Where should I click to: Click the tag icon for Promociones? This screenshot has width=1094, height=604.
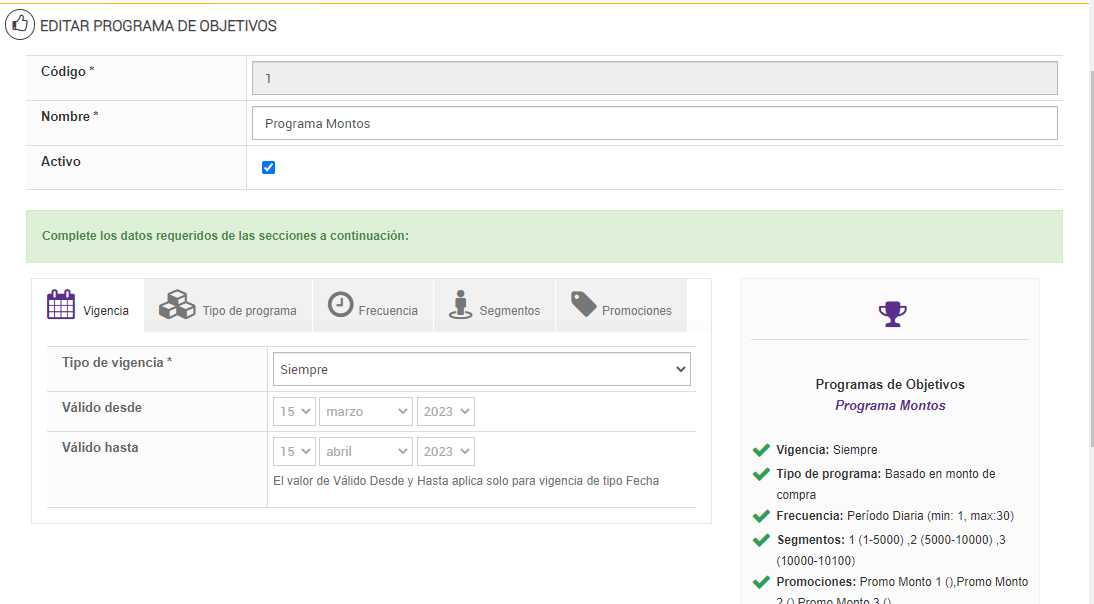(583, 304)
